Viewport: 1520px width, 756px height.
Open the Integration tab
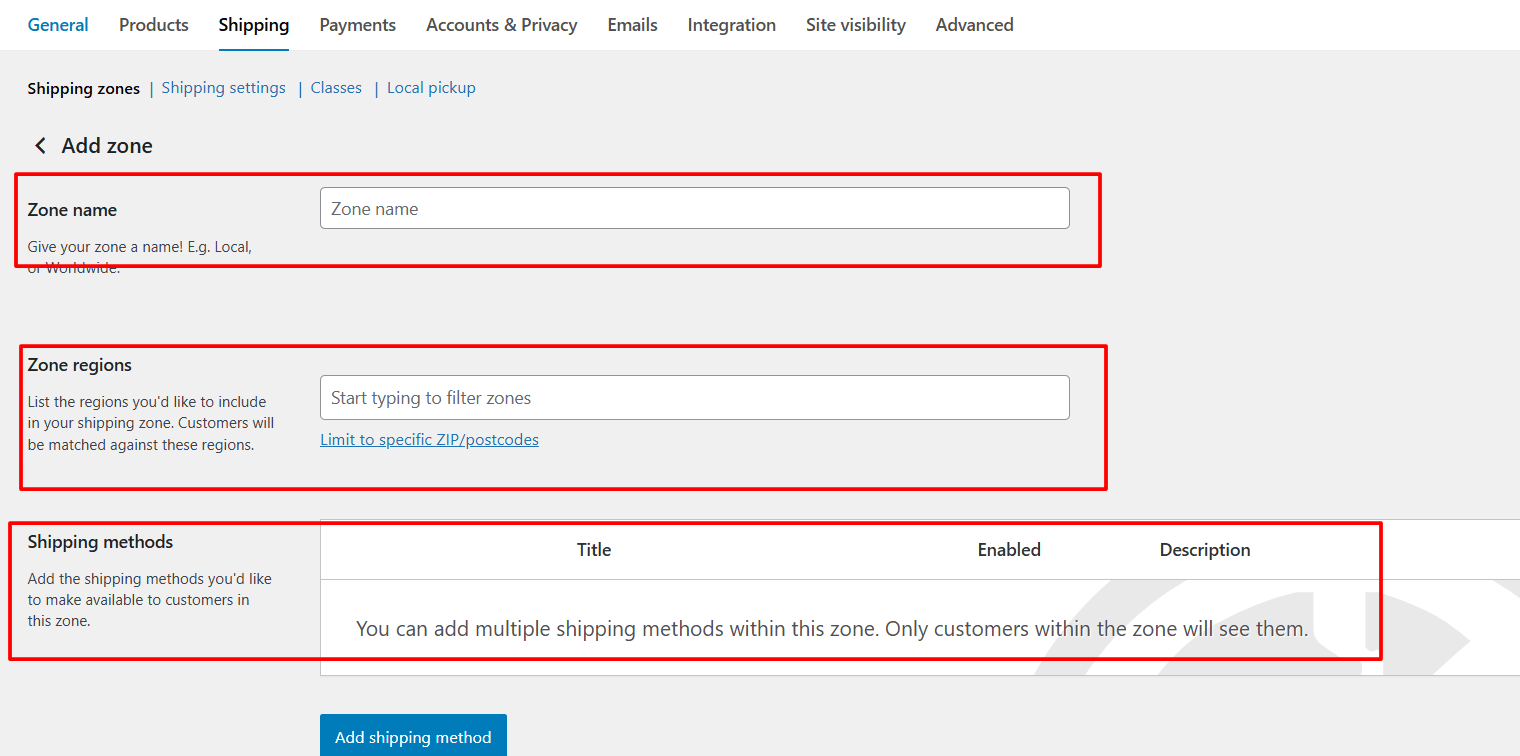point(731,25)
